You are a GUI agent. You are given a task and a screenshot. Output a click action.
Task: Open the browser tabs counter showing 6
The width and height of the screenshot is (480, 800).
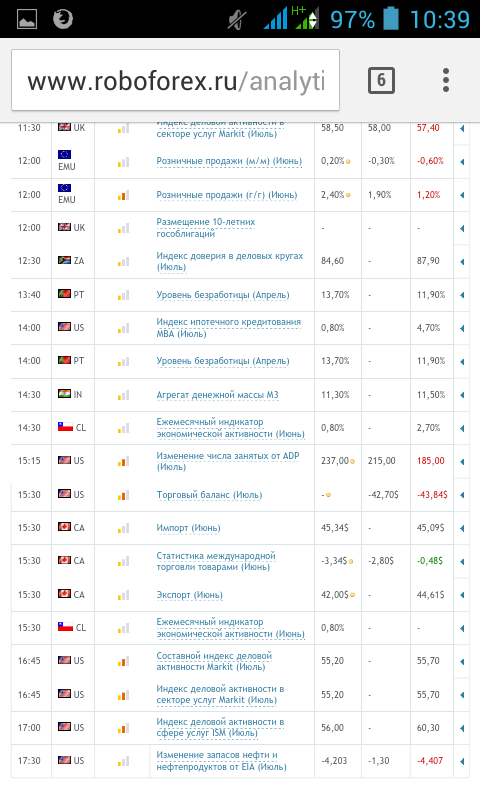(381, 81)
